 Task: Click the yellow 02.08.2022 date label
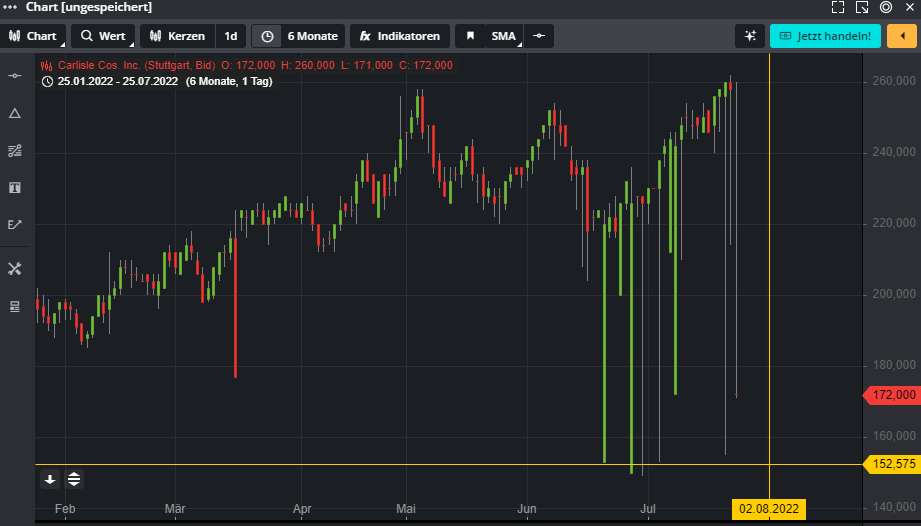[x=769, y=509]
